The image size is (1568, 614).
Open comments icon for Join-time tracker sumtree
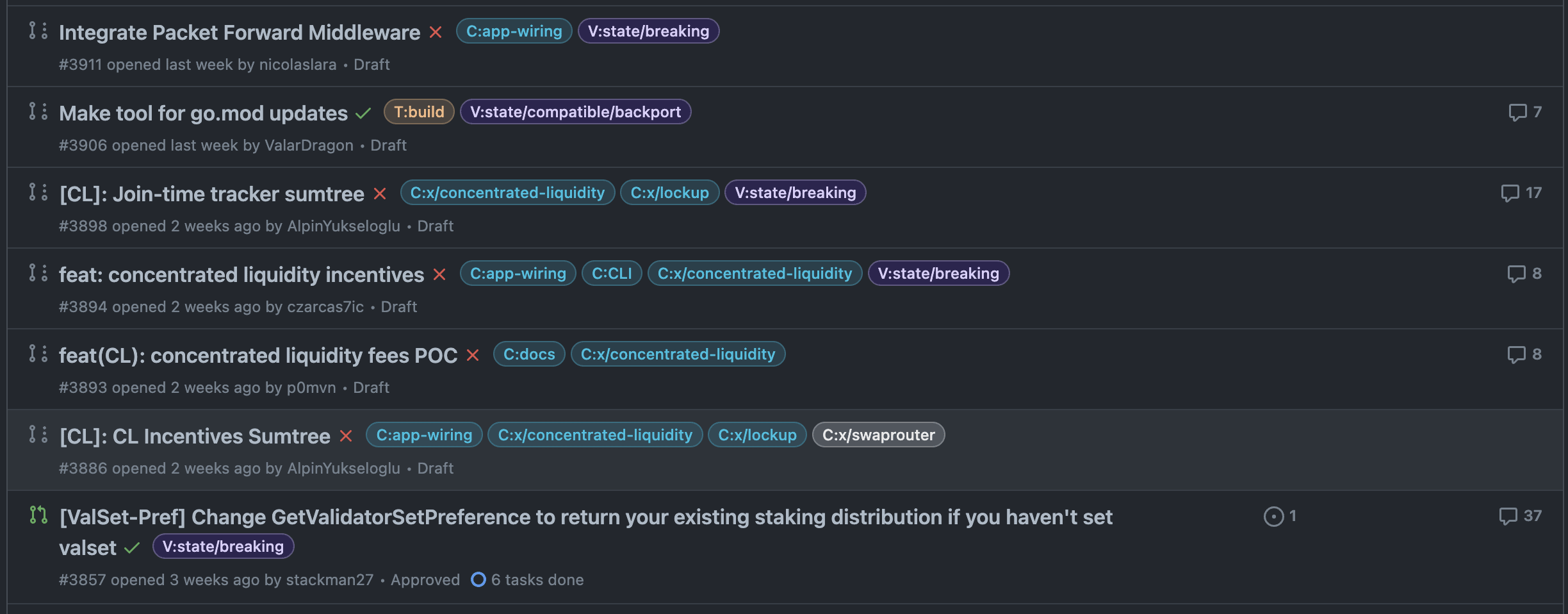click(1510, 193)
